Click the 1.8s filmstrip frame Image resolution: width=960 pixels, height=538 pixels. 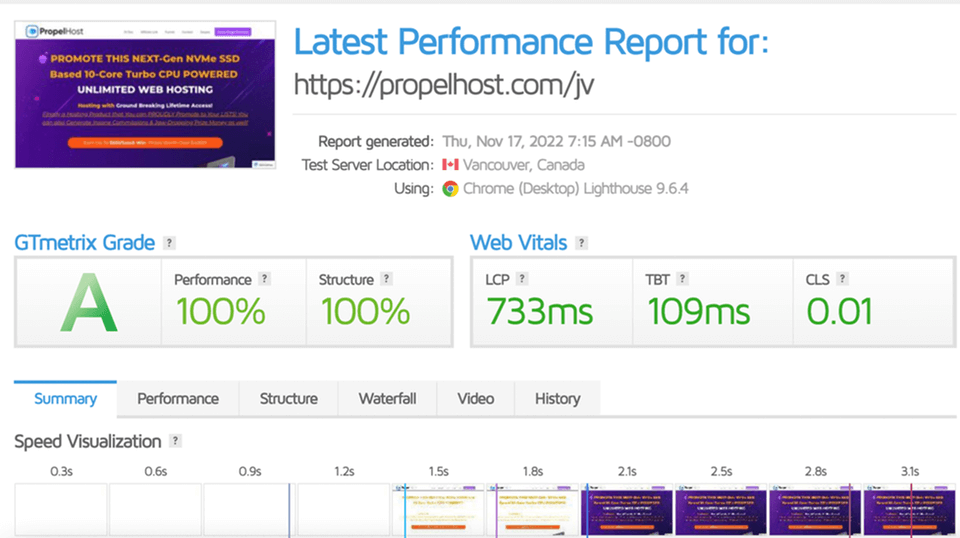533,510
